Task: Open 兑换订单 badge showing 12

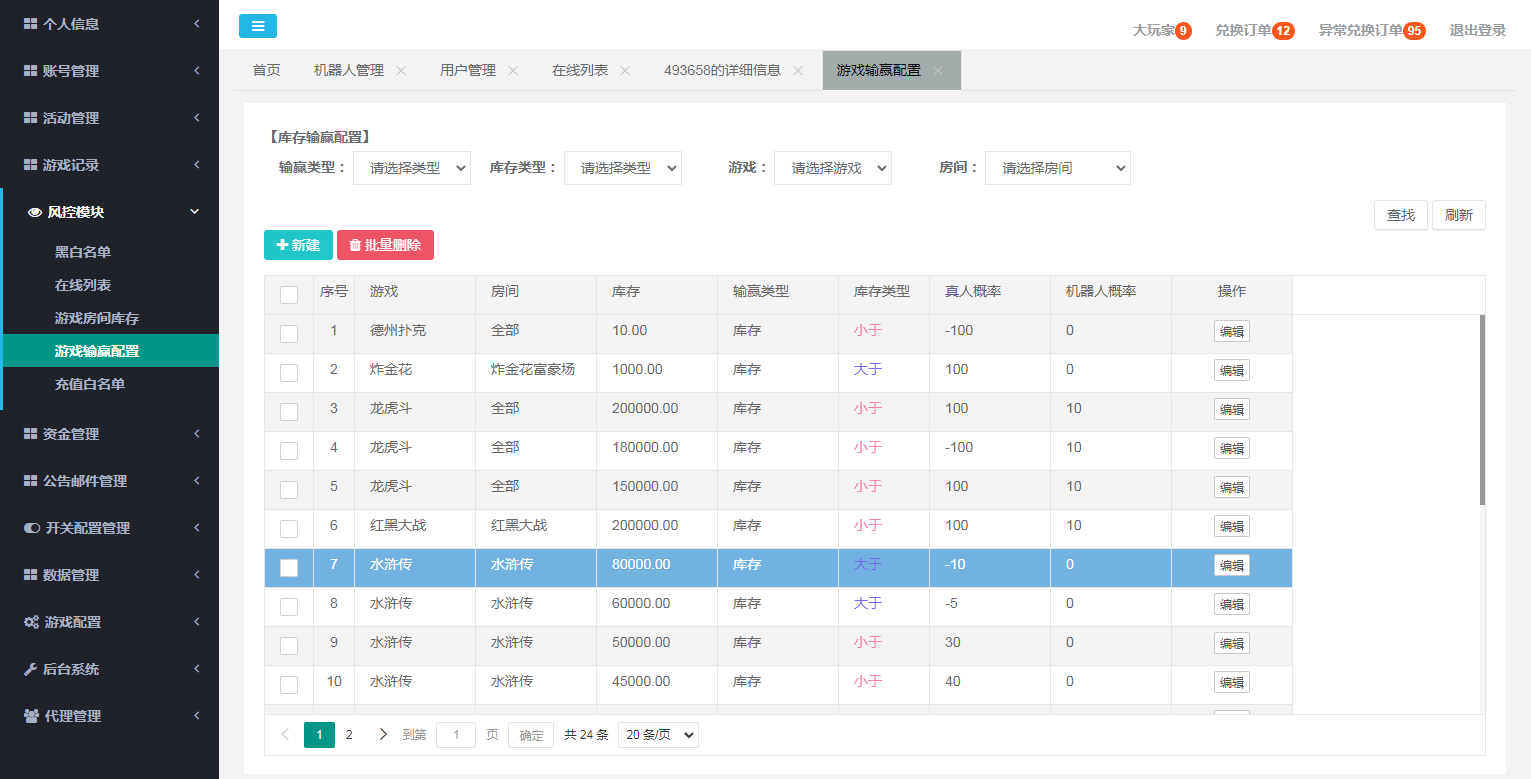Action: click(x=1283, y=31)
